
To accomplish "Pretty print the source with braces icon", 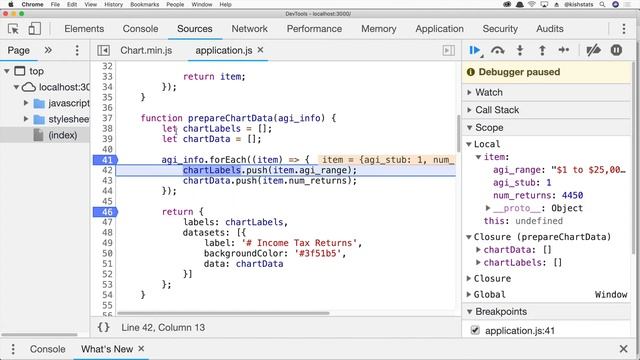I will (103, 327).
